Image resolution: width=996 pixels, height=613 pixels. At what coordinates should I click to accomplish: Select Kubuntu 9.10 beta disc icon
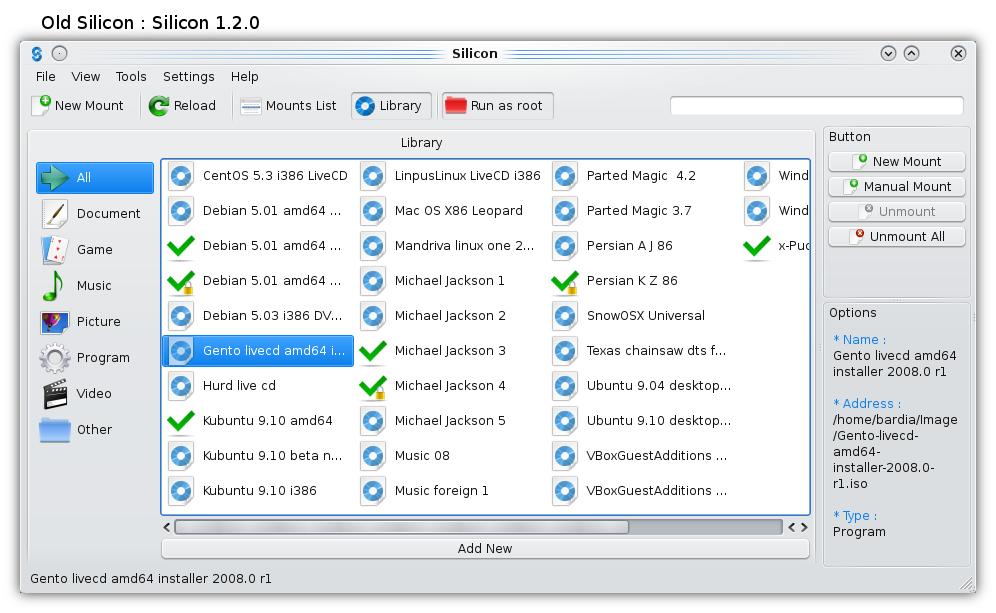click(x=181, y=455)
